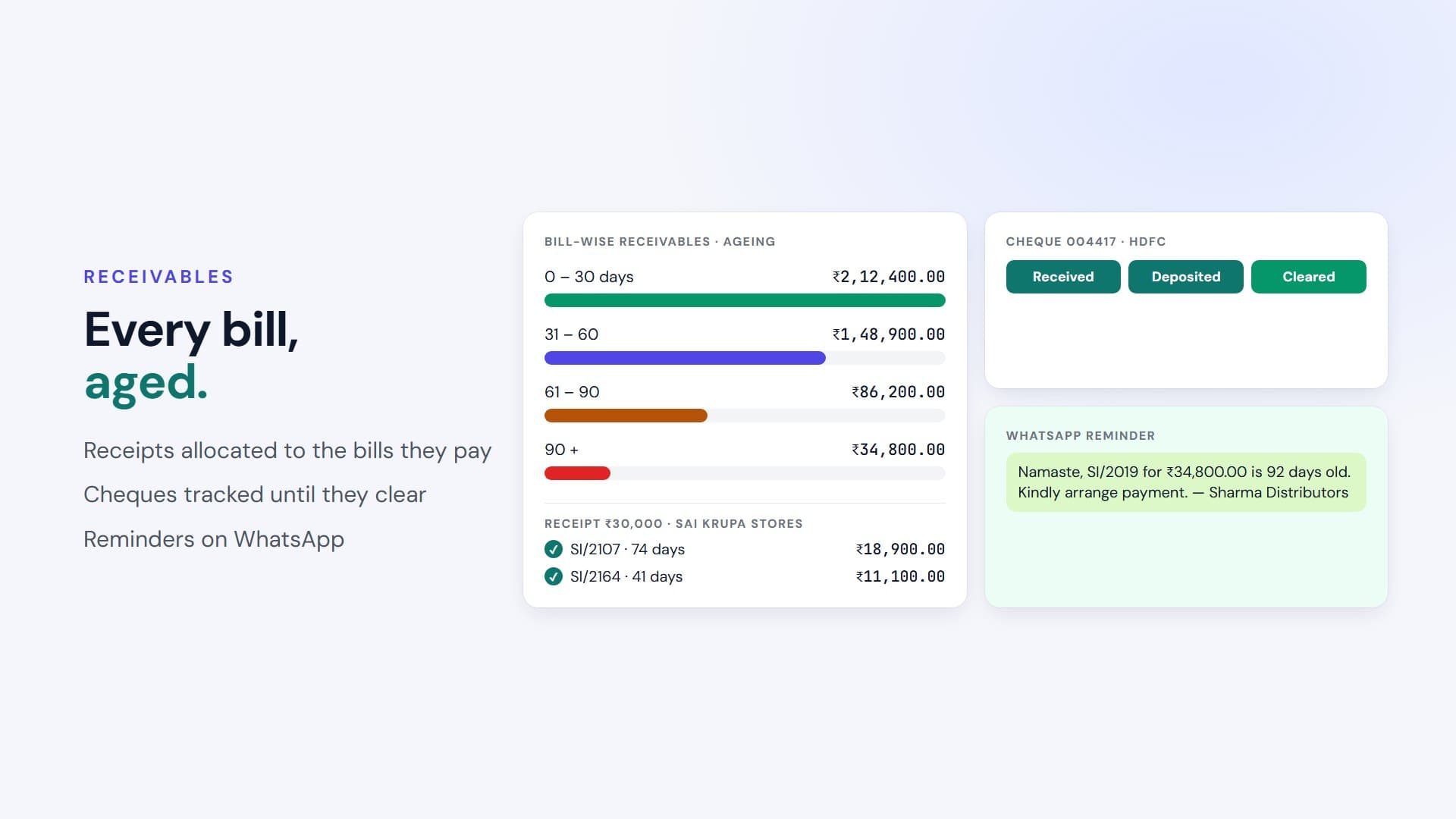Screen dimensions: 1456x819
Task: Click the '61 – 90' label
Action: (x=572, y=392)
